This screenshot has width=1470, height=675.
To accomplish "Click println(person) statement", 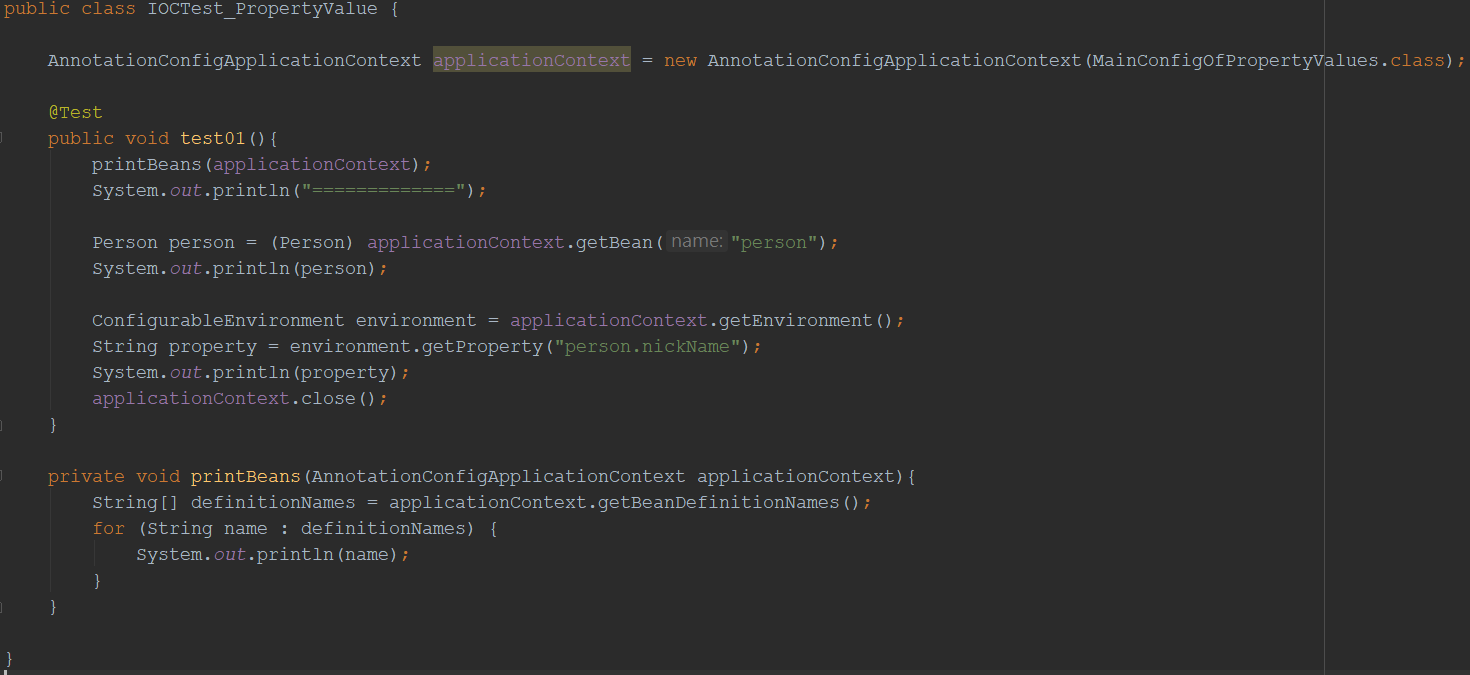I will click(x=239, y=268).
